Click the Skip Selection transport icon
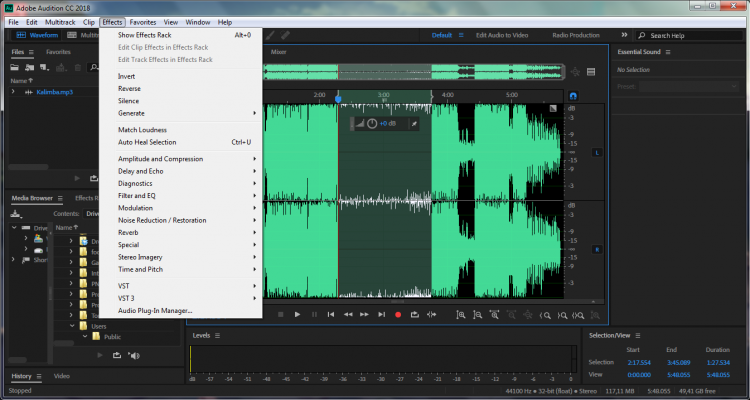 (431, 314)
